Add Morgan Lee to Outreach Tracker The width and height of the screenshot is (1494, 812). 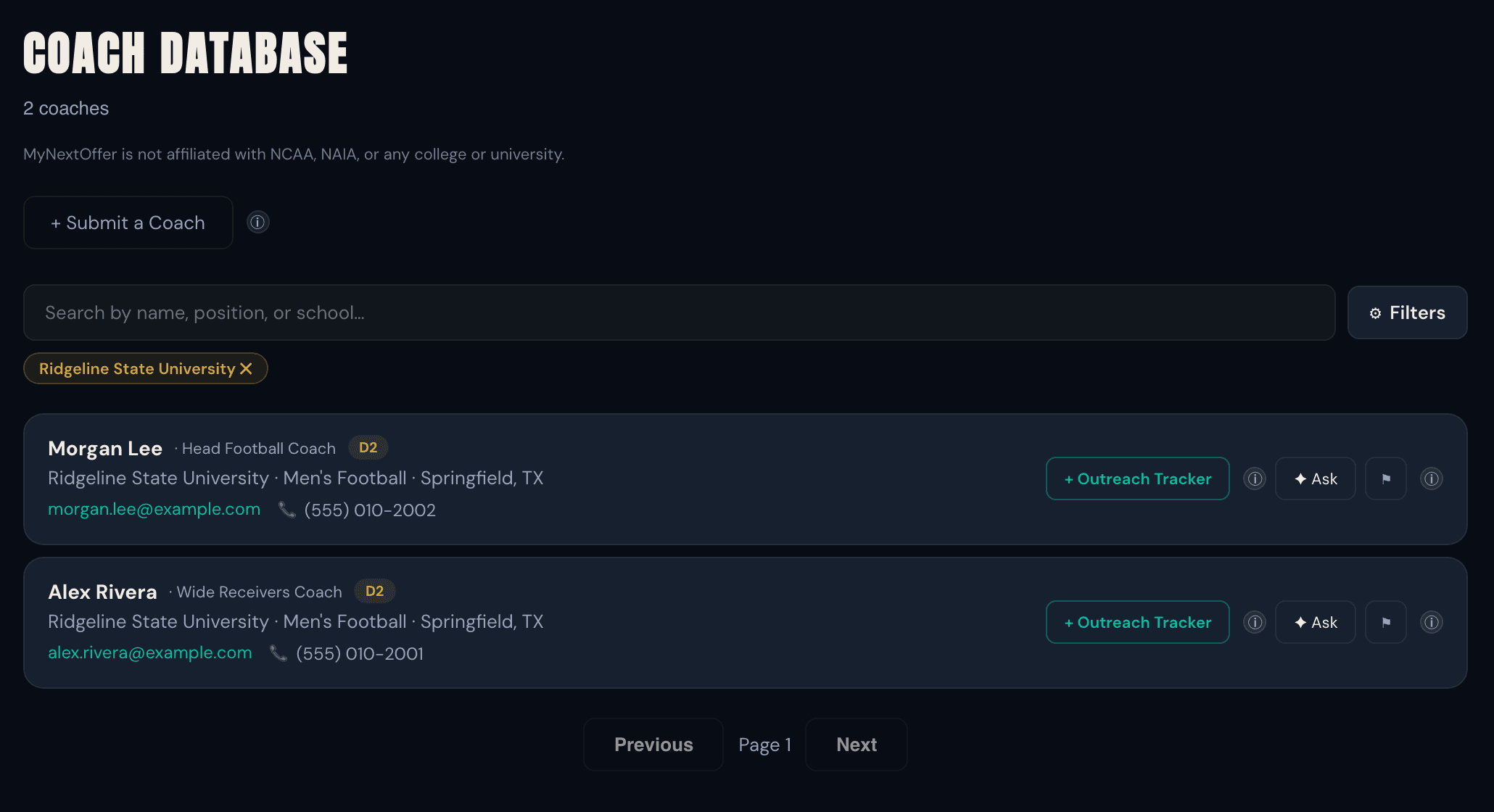[1137, 478]
